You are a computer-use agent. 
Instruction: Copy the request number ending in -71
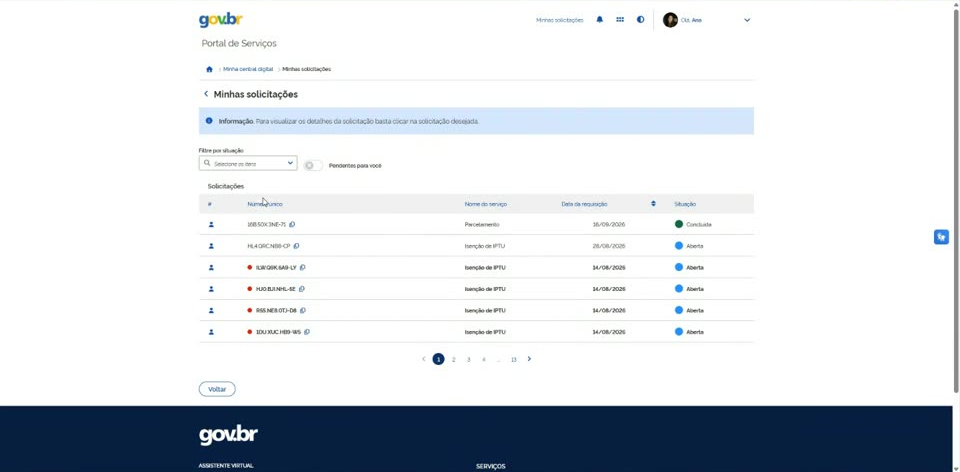(292, 224)
